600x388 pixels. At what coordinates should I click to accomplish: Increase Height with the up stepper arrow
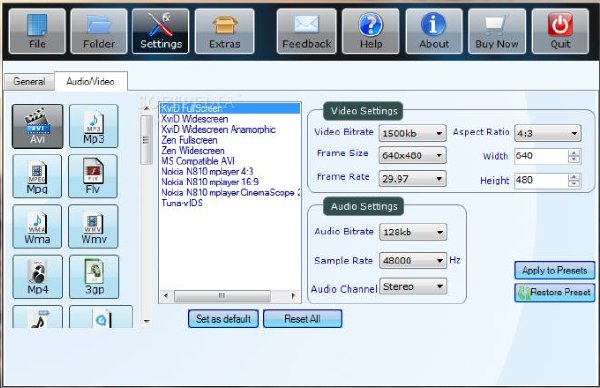574,177
